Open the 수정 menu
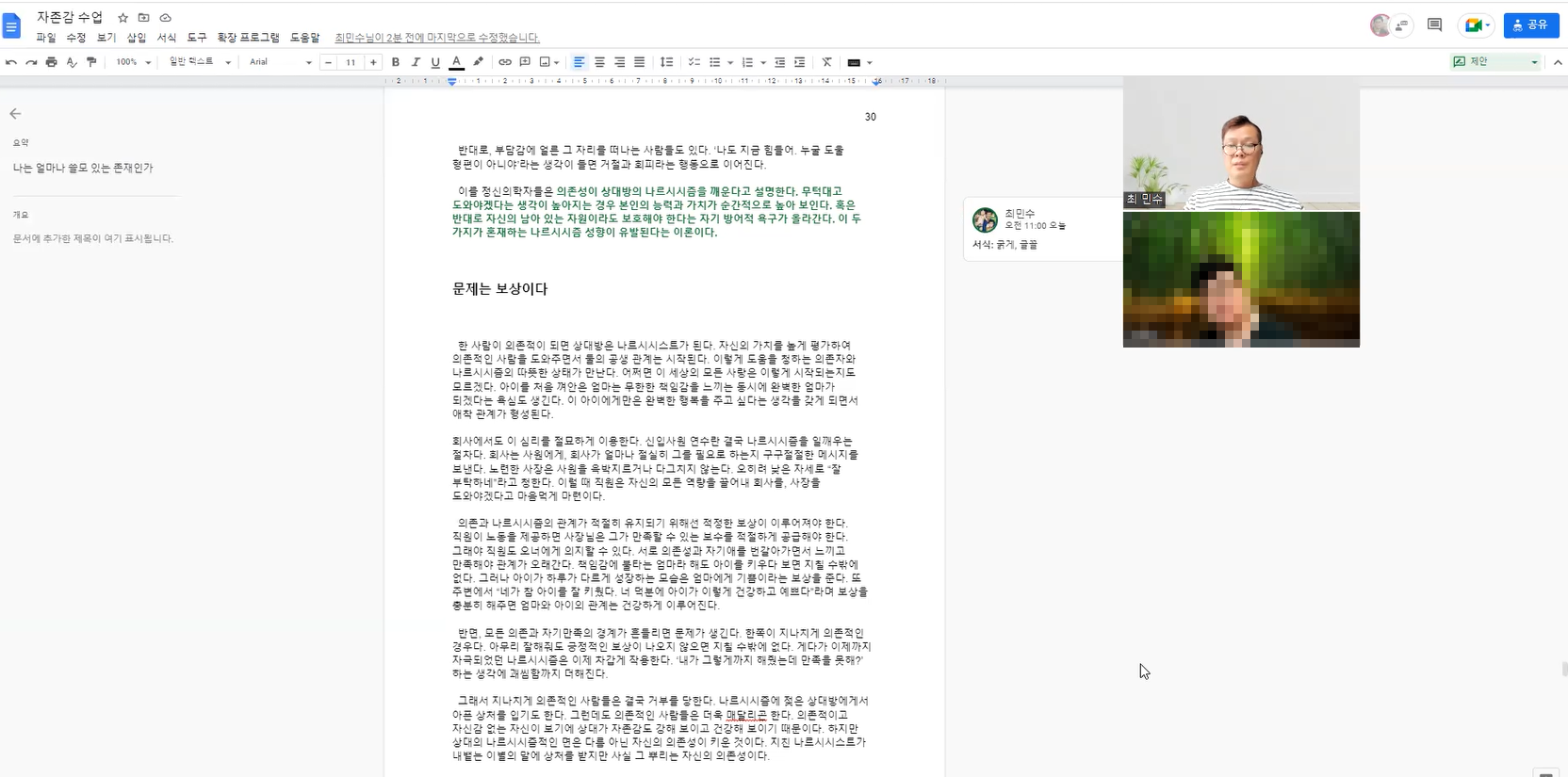The height and width of the screenshot is (777, 1568). [x=76, y=38]
